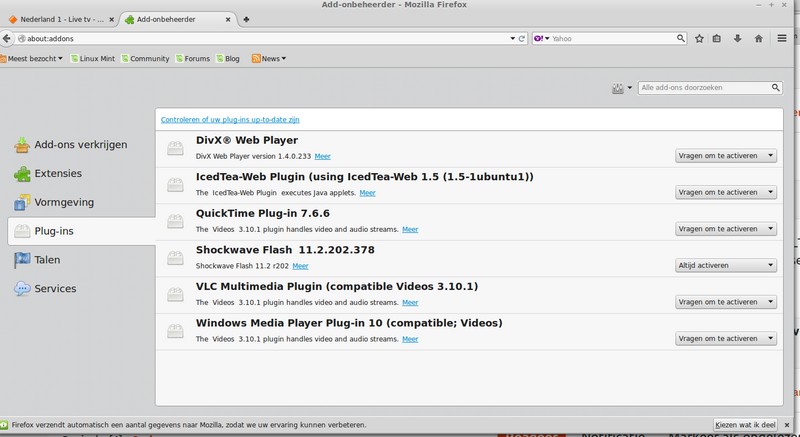The image size is (800, 437).
Task: Open the URL bar history dropdown arrow
Action: click(x=513, y=38)
